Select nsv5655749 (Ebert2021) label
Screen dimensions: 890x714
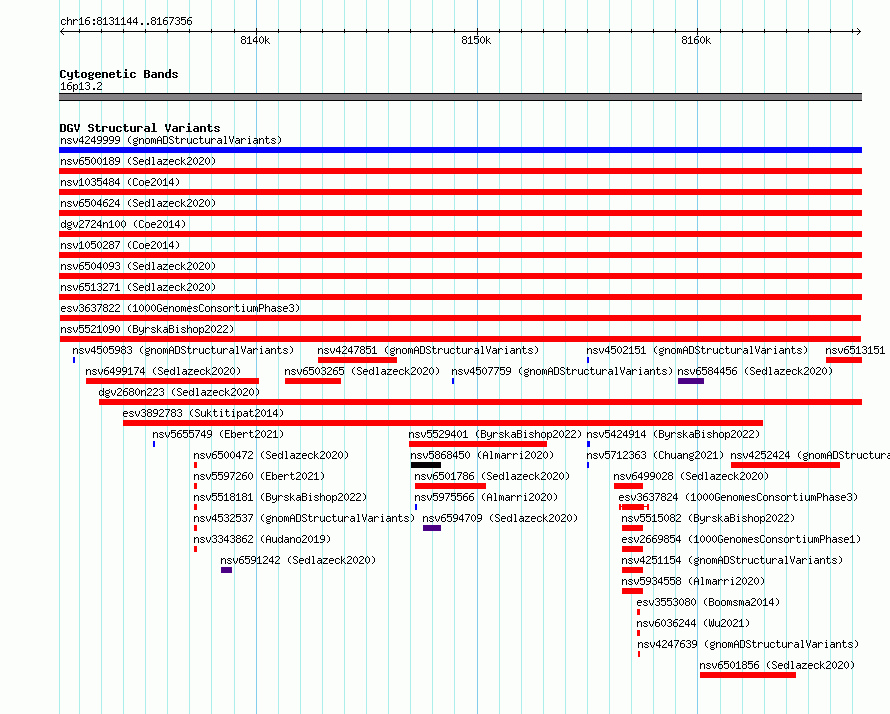[x=218, y=434]
